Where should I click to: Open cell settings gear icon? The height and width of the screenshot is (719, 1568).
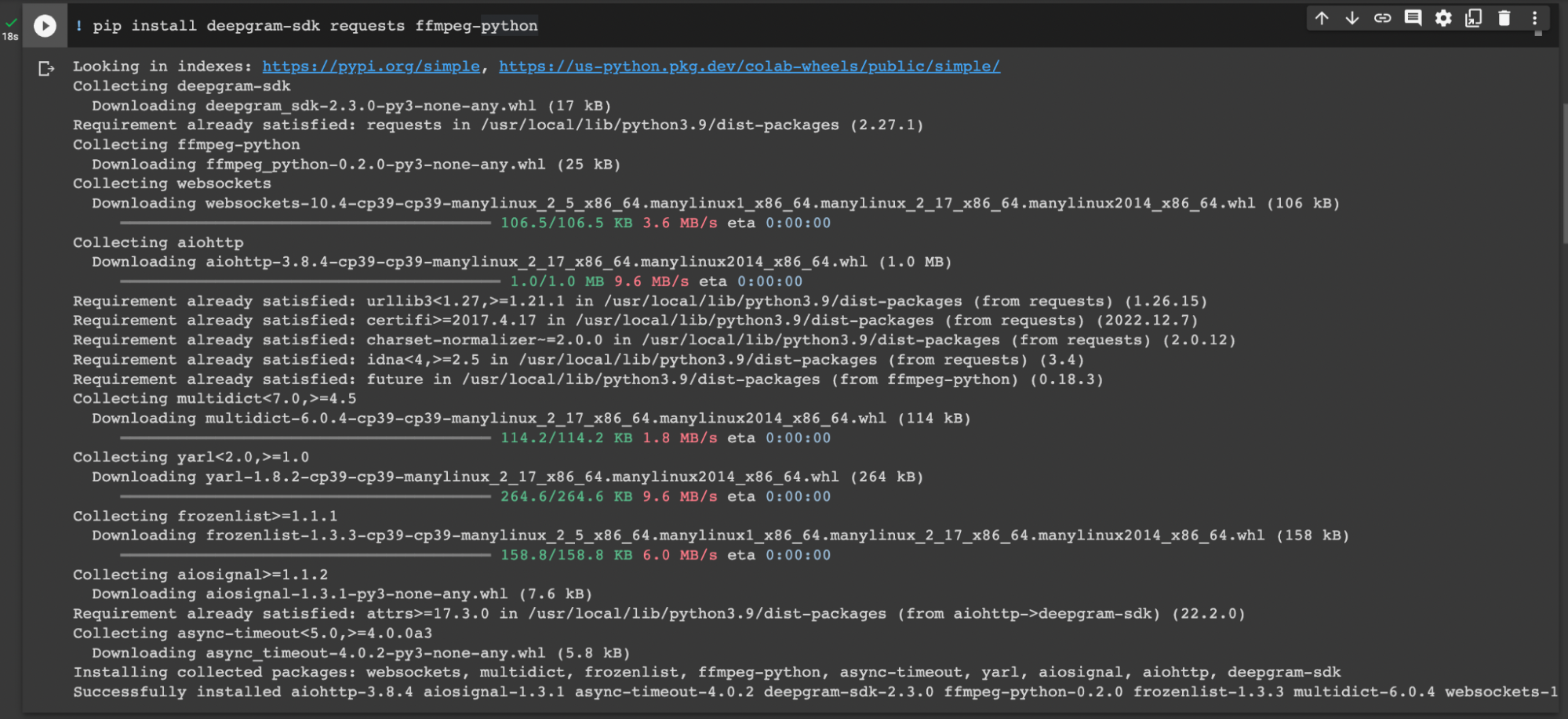(x=1443, y=18)
